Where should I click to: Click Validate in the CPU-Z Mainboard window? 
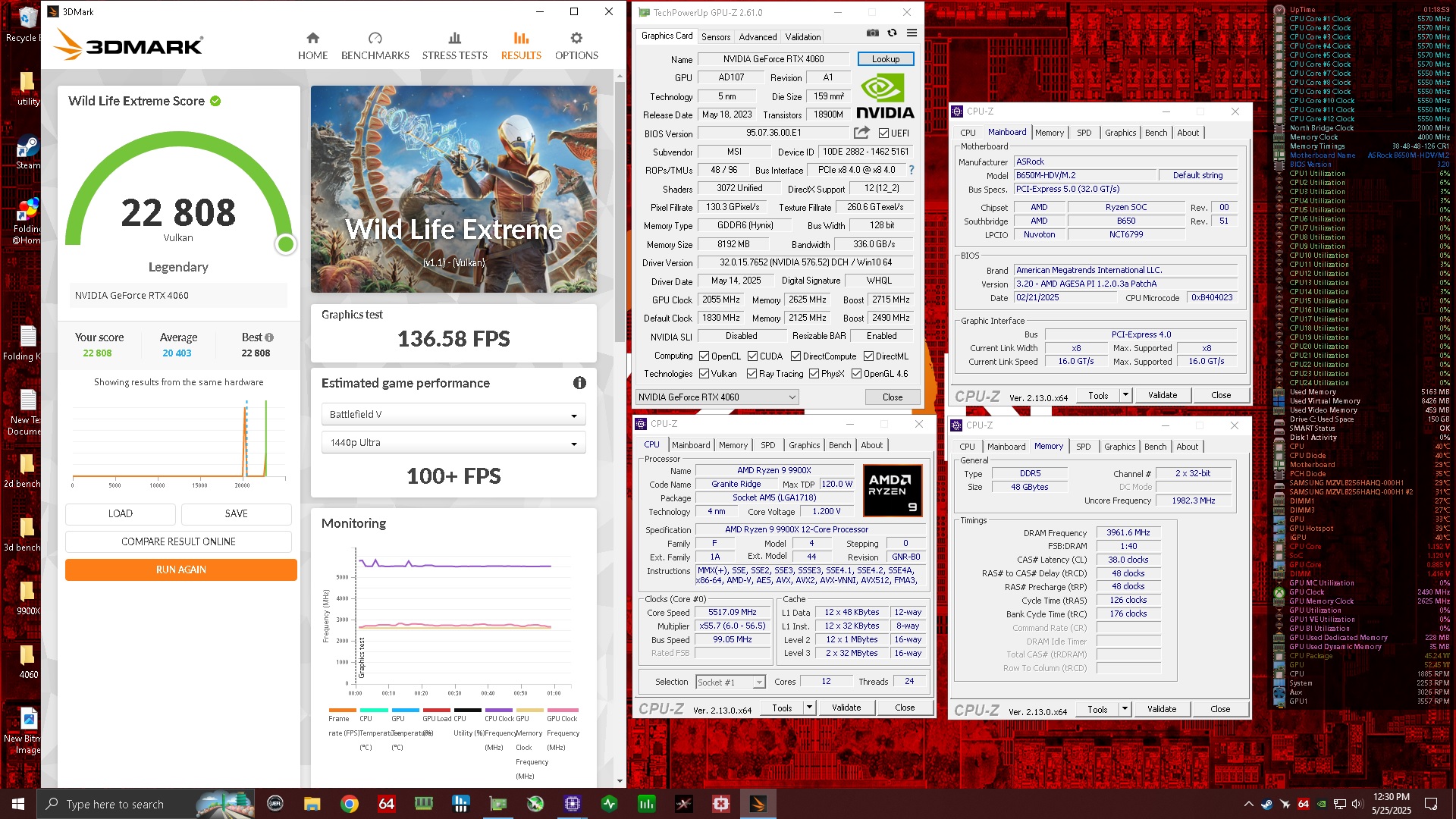point(1162,395)
